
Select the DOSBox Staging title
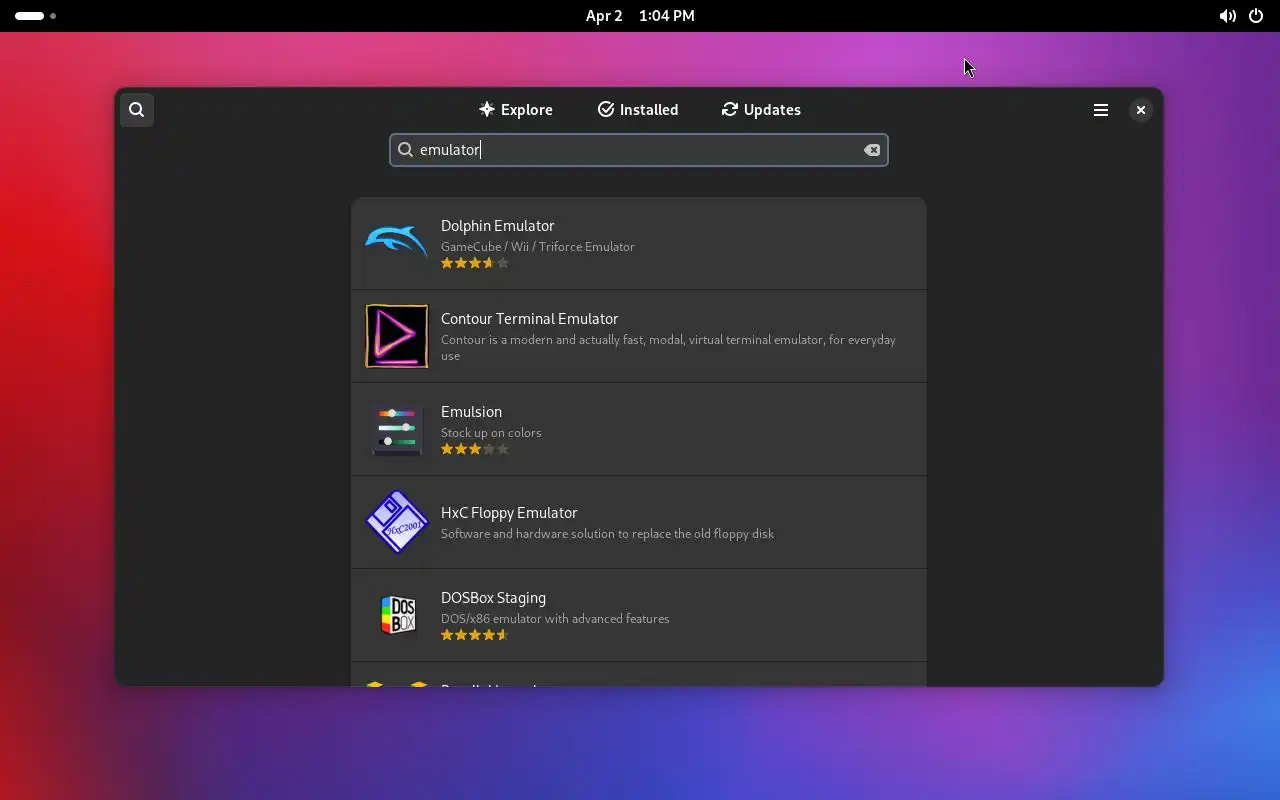click(493, 598)
